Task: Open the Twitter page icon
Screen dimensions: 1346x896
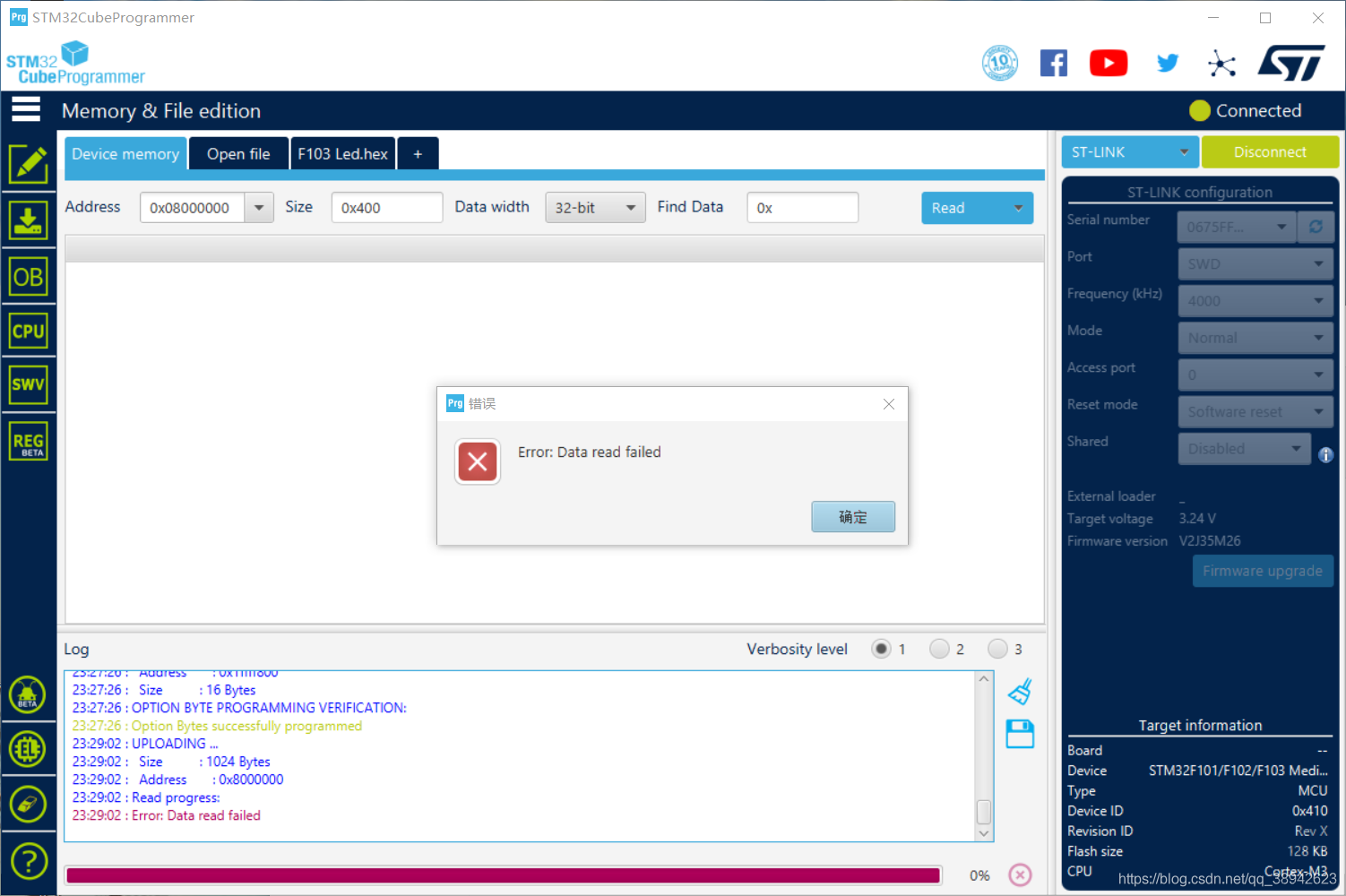Action: [x=1167, y=63]
